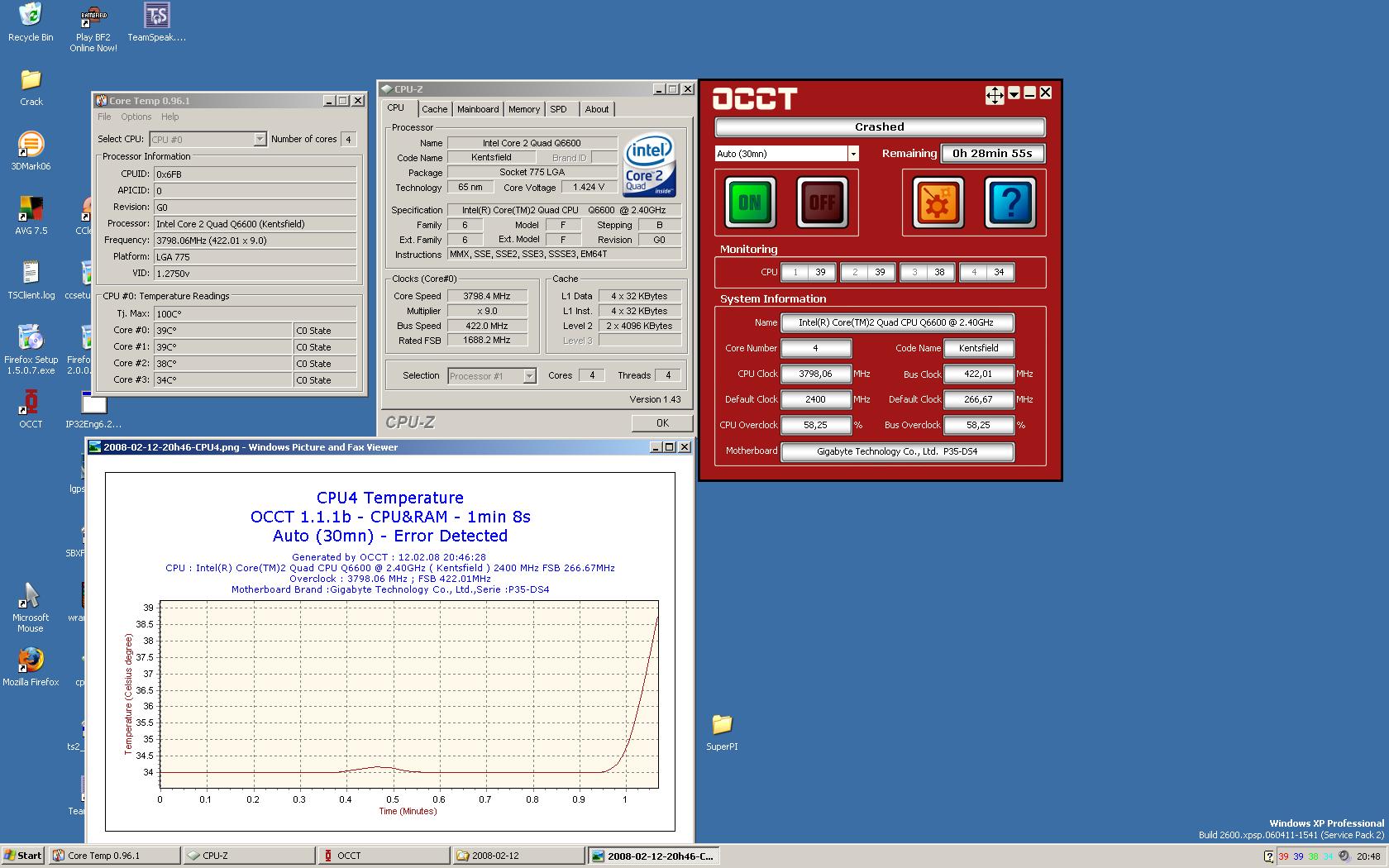
Task: Click the Intel Core 2 Quad logo in CPU-Z
Action: pos(649,165)
